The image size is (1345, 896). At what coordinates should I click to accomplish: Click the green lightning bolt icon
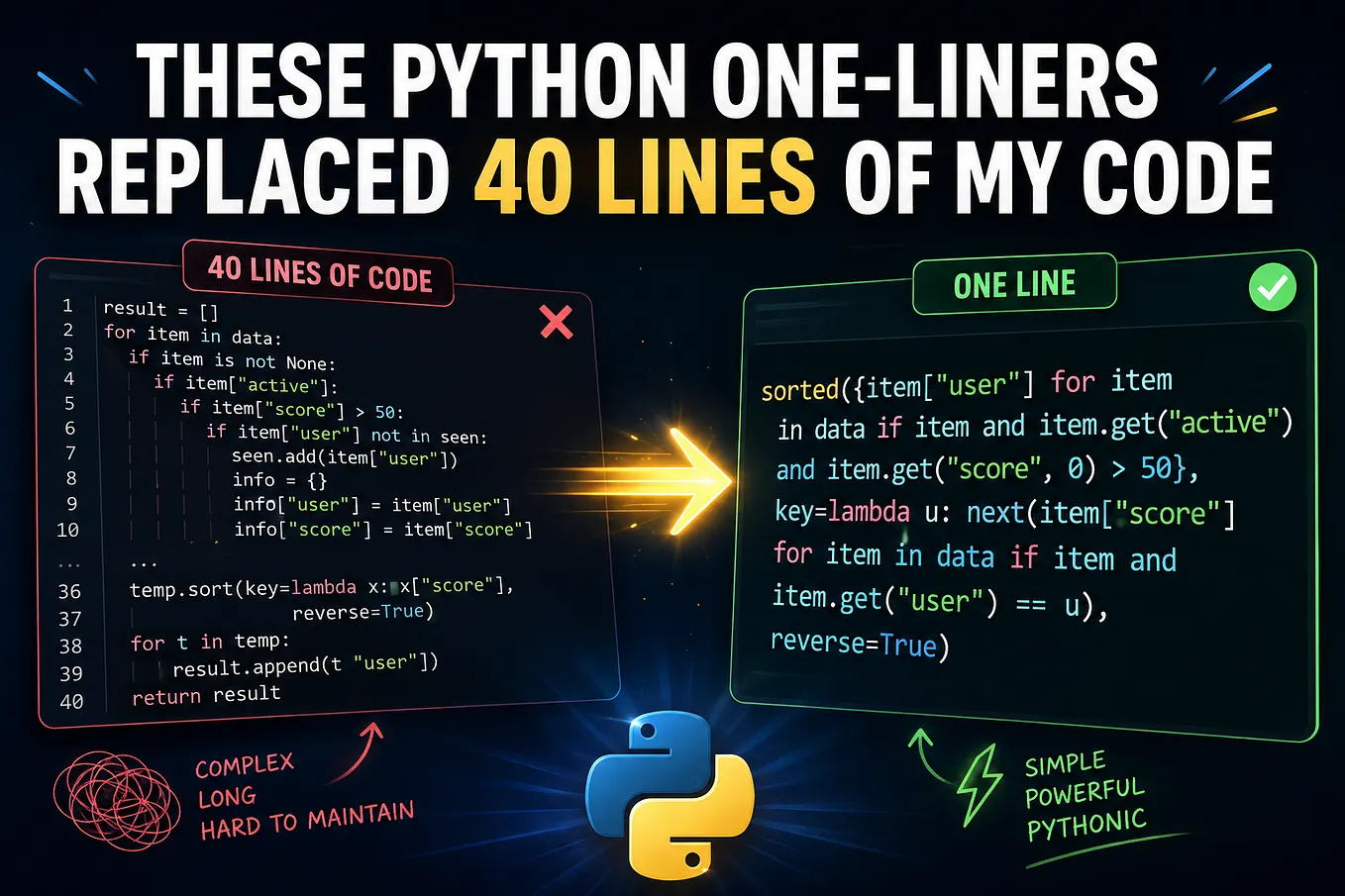(980, 785)
